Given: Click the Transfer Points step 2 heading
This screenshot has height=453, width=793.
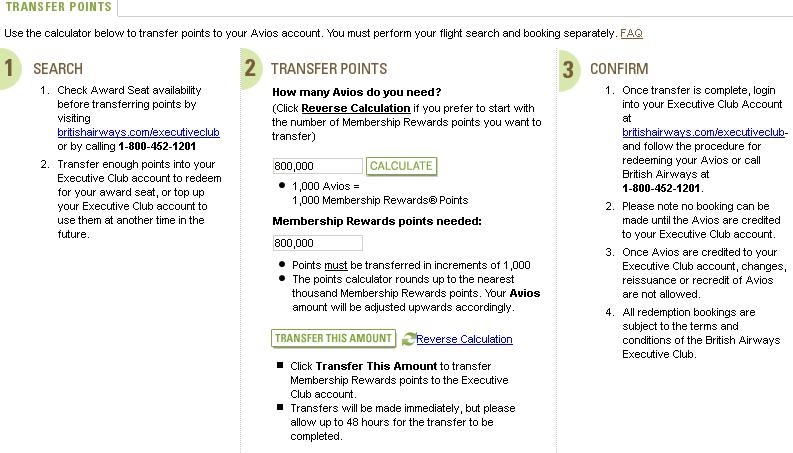Looking at the screenshot, I should coord(328,69).
